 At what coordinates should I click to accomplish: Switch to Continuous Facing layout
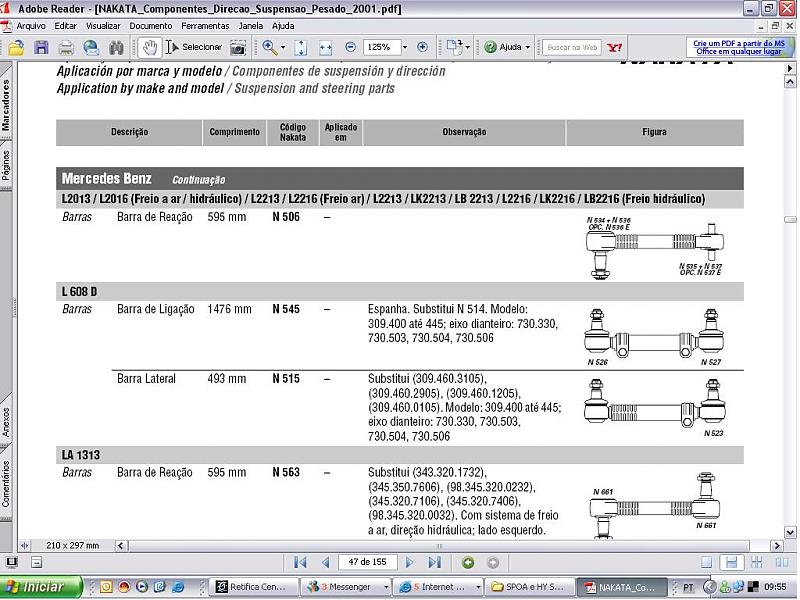click(757, 562)
